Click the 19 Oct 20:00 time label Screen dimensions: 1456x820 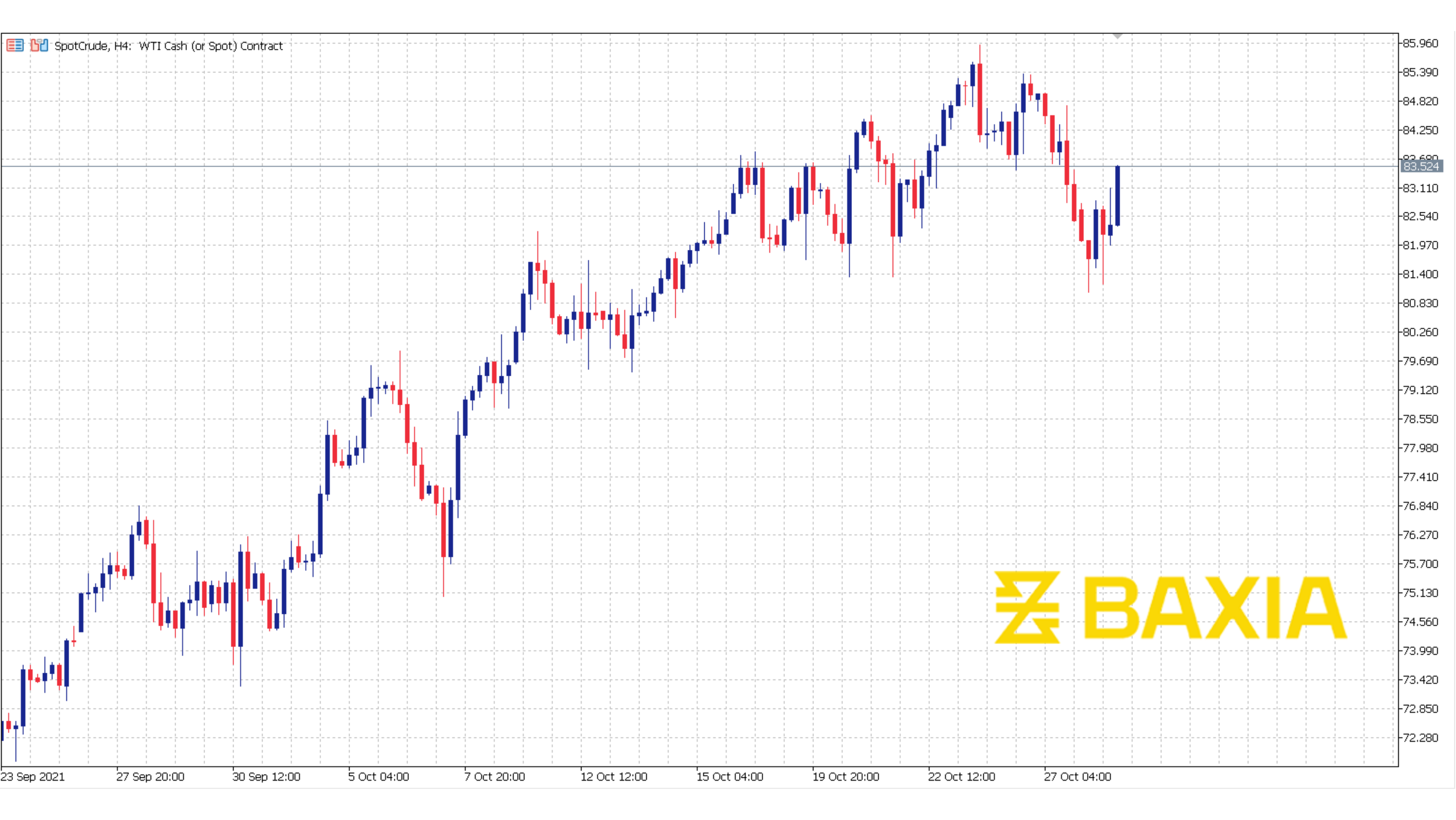click(x=845, y=777)
